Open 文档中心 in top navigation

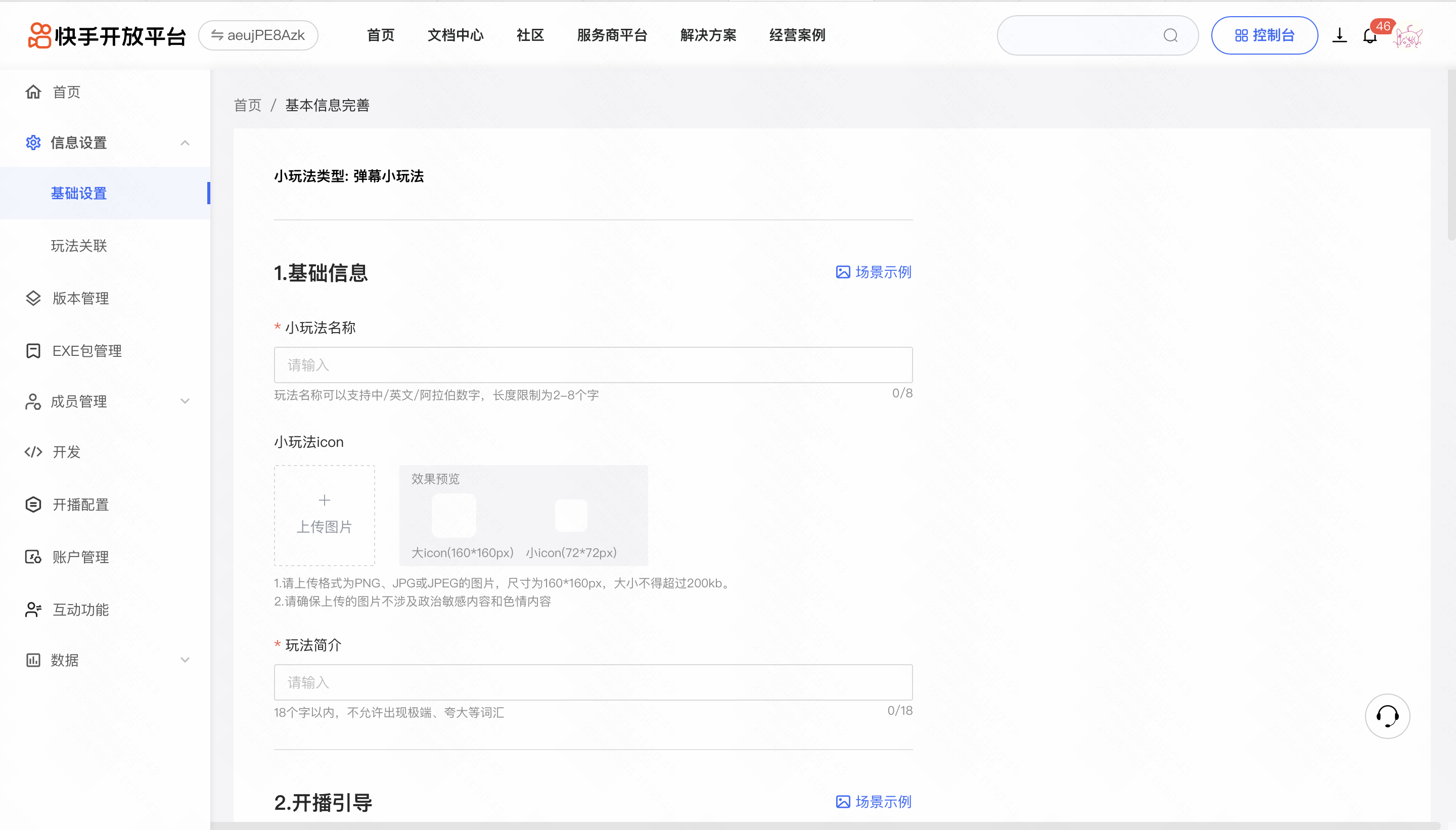coord(455,35)
